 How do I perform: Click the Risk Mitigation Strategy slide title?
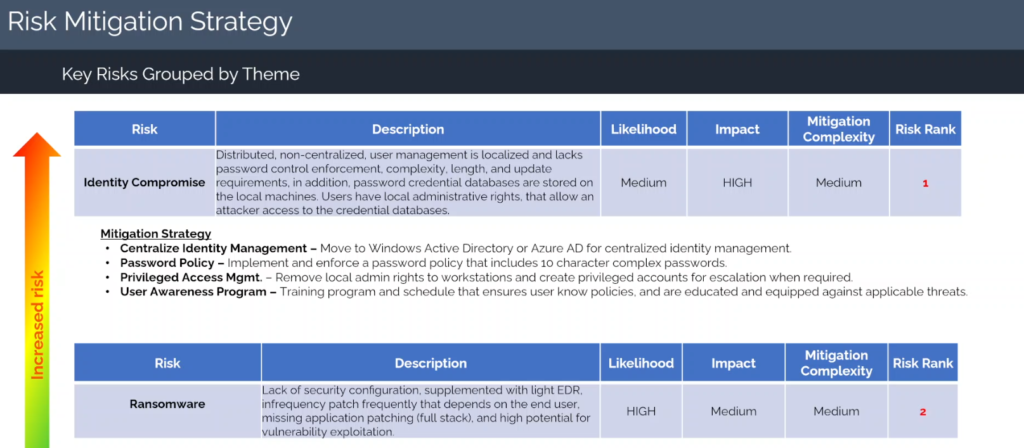click(x=150, y=21)
